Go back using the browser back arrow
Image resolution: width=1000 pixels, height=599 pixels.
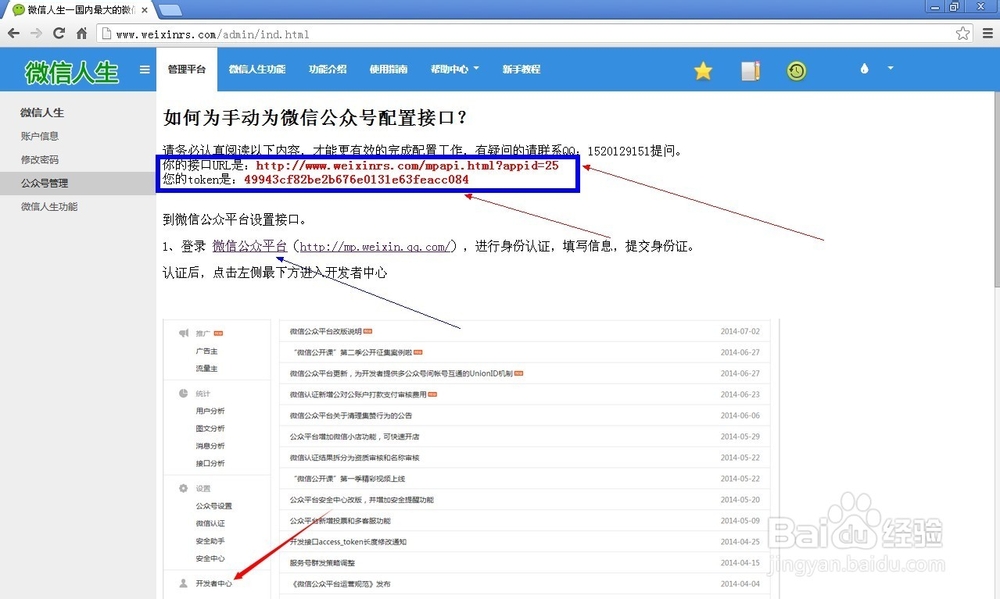[15, 32]
